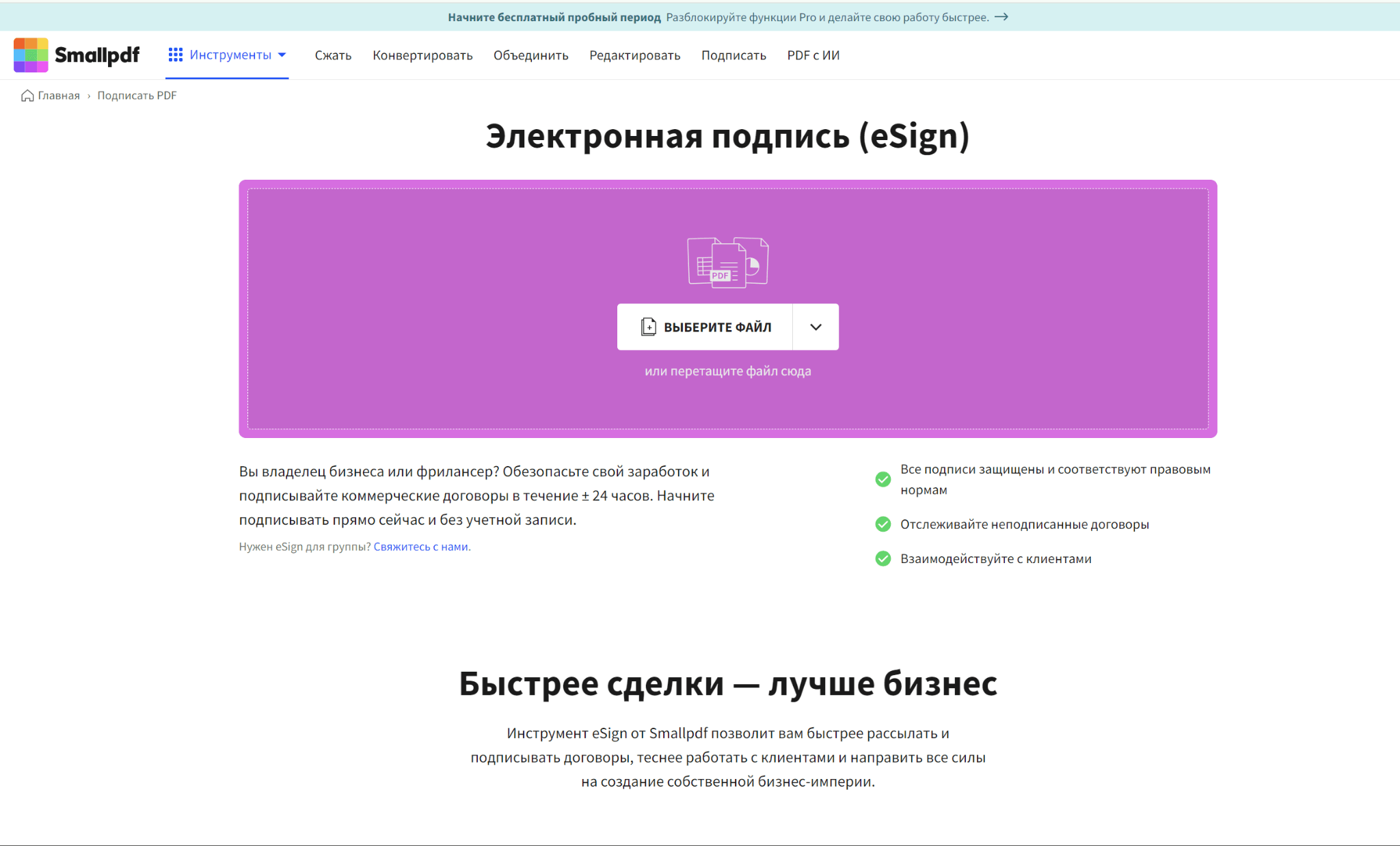Click the colorful grid icon beside Smallpdf logo
The width and height of the screenshot is (1400, 846).
[30, 55]
